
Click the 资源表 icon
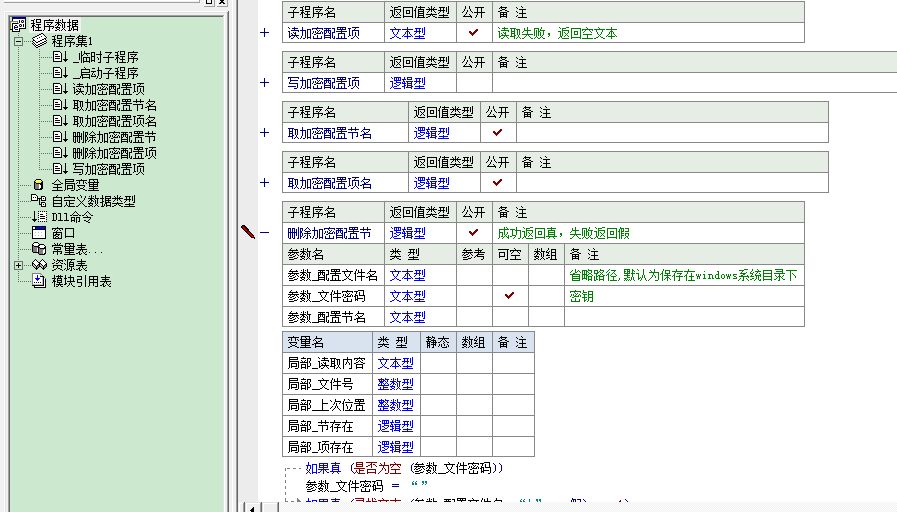click(x=39, y=264)
